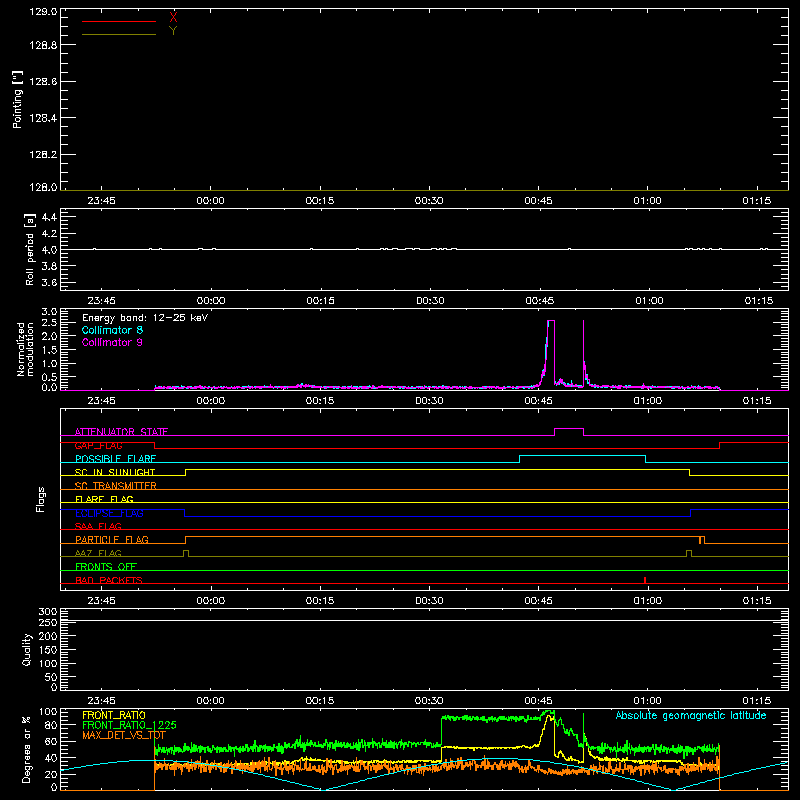800x800 pixels.
Task: Select the POSSIBLE_FLARE flag label
Action: click(115, 459)
